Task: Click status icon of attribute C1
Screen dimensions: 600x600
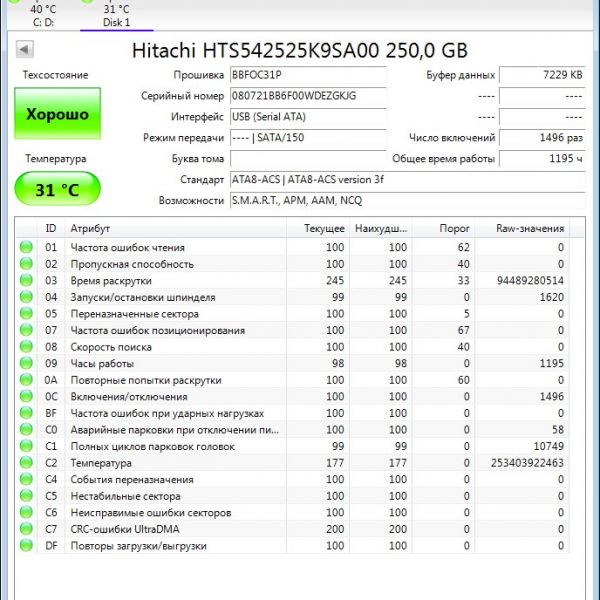Action: [x=26, y=446]
